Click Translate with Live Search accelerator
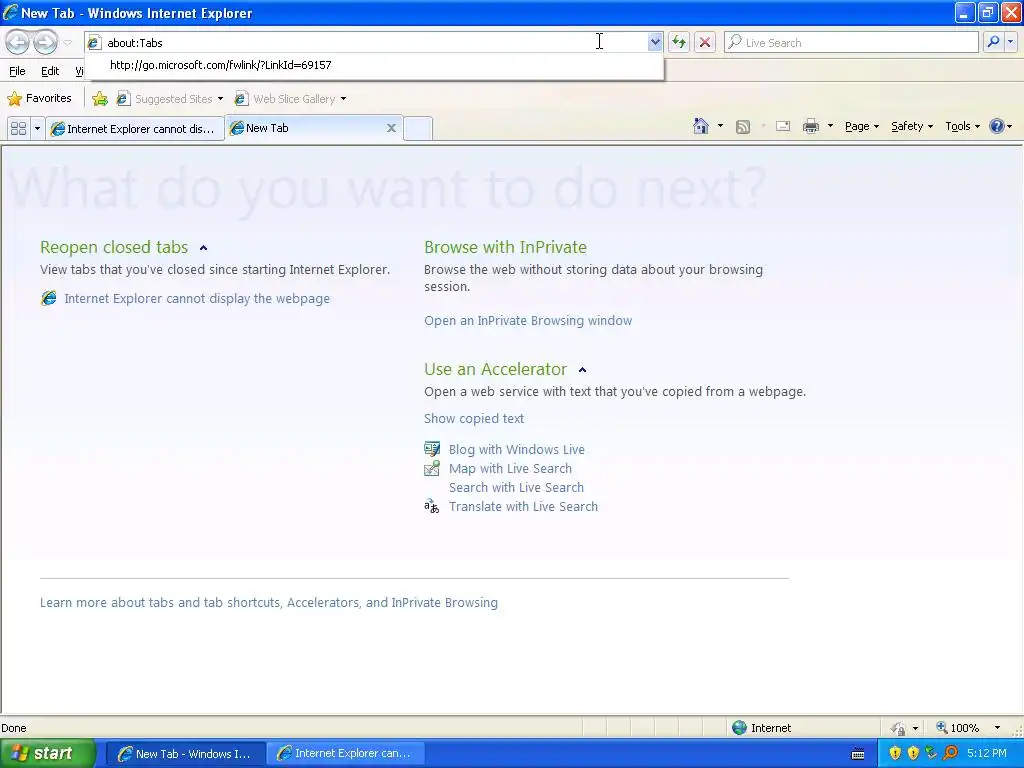1024x768 pixels. point(523,506)
